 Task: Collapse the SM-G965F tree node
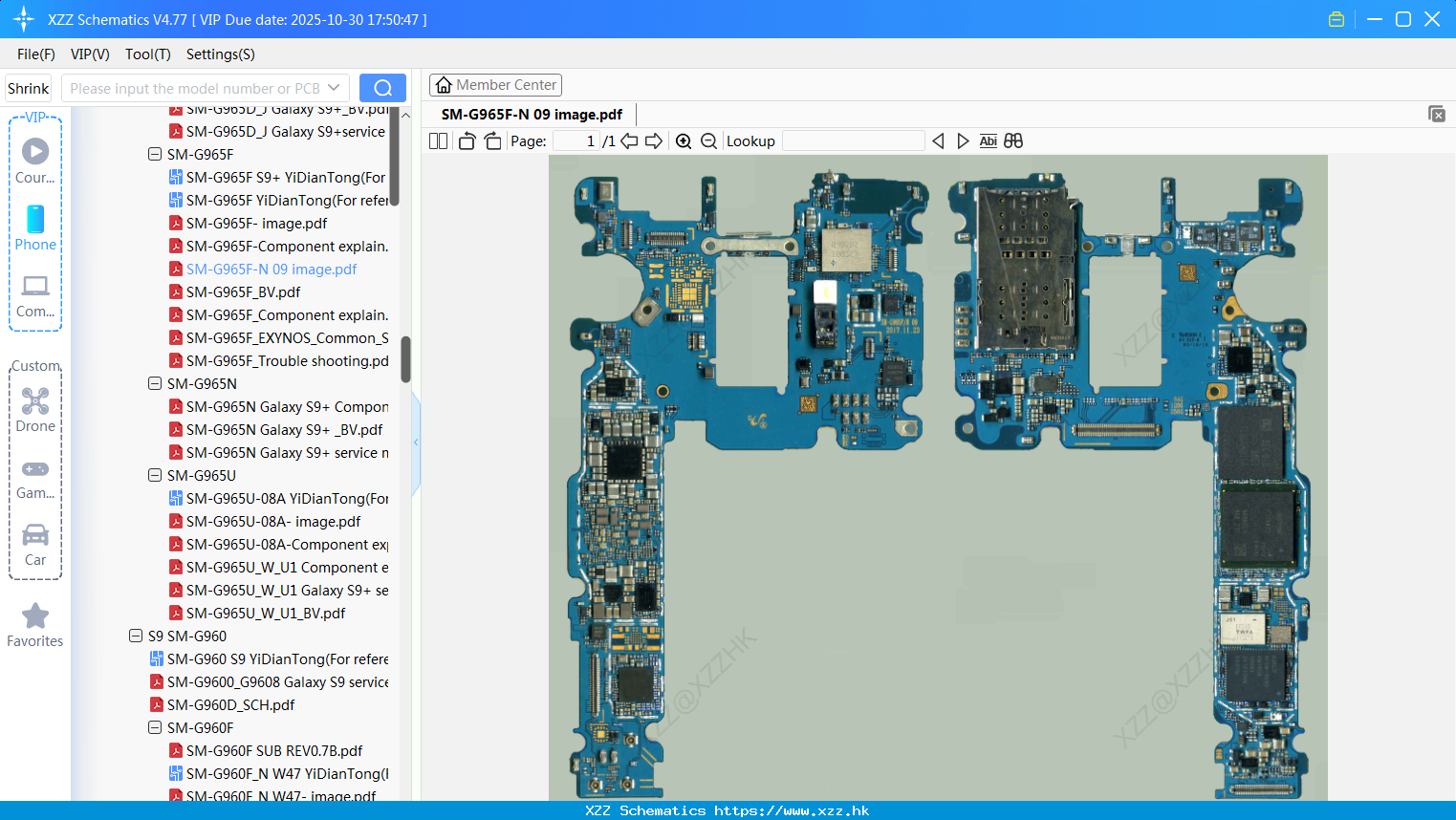pyautogui.click(x=155, y=154)
